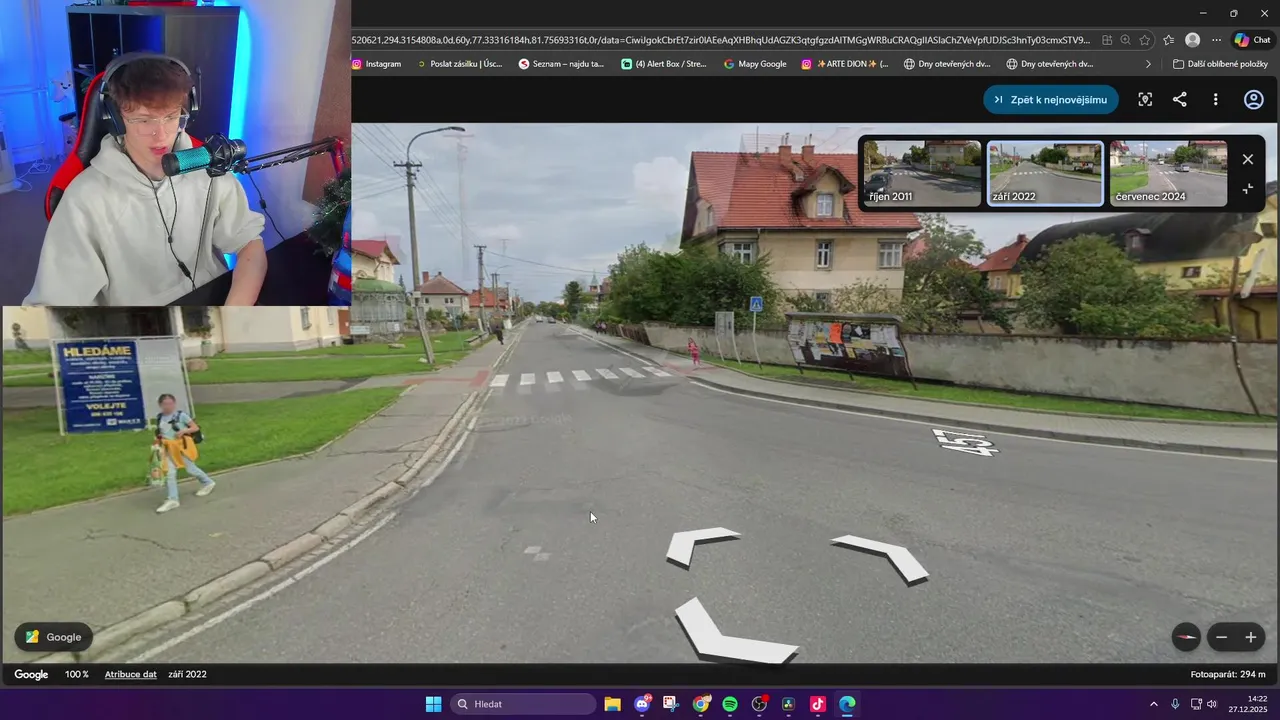Image resolution: width=1280 pixels, height=720 pixels.
Task: Click the compass to reset north
Action: [x=1186, y=637]
